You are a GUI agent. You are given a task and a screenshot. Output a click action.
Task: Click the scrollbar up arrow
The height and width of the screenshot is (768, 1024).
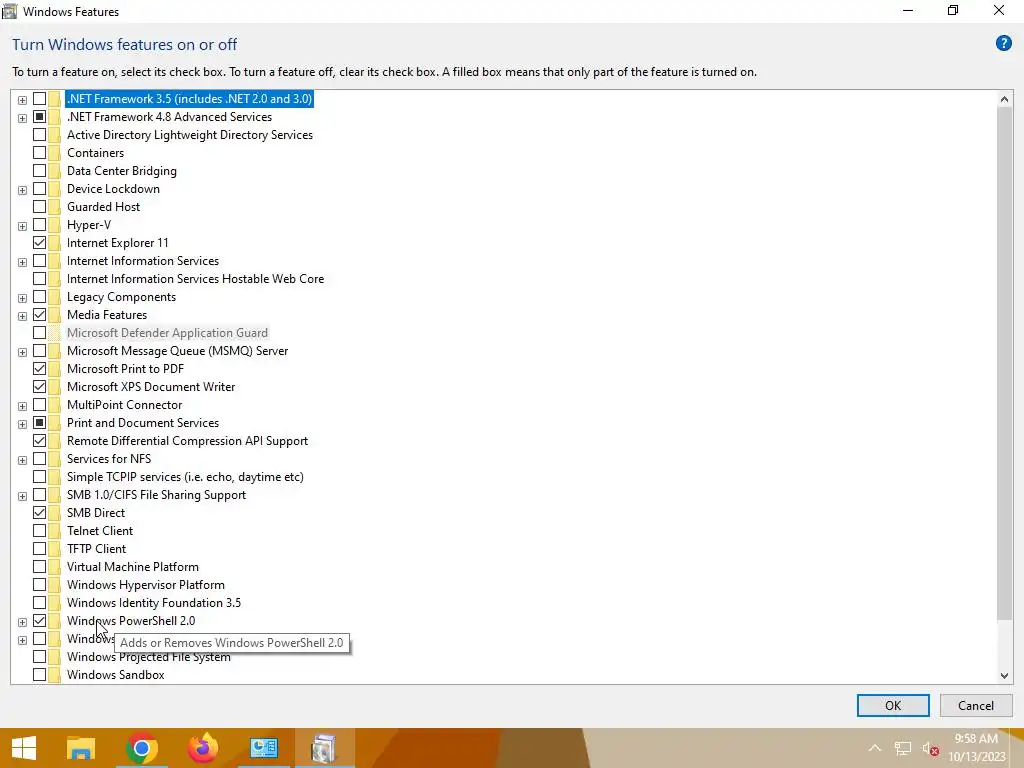tap(1004, 99)
